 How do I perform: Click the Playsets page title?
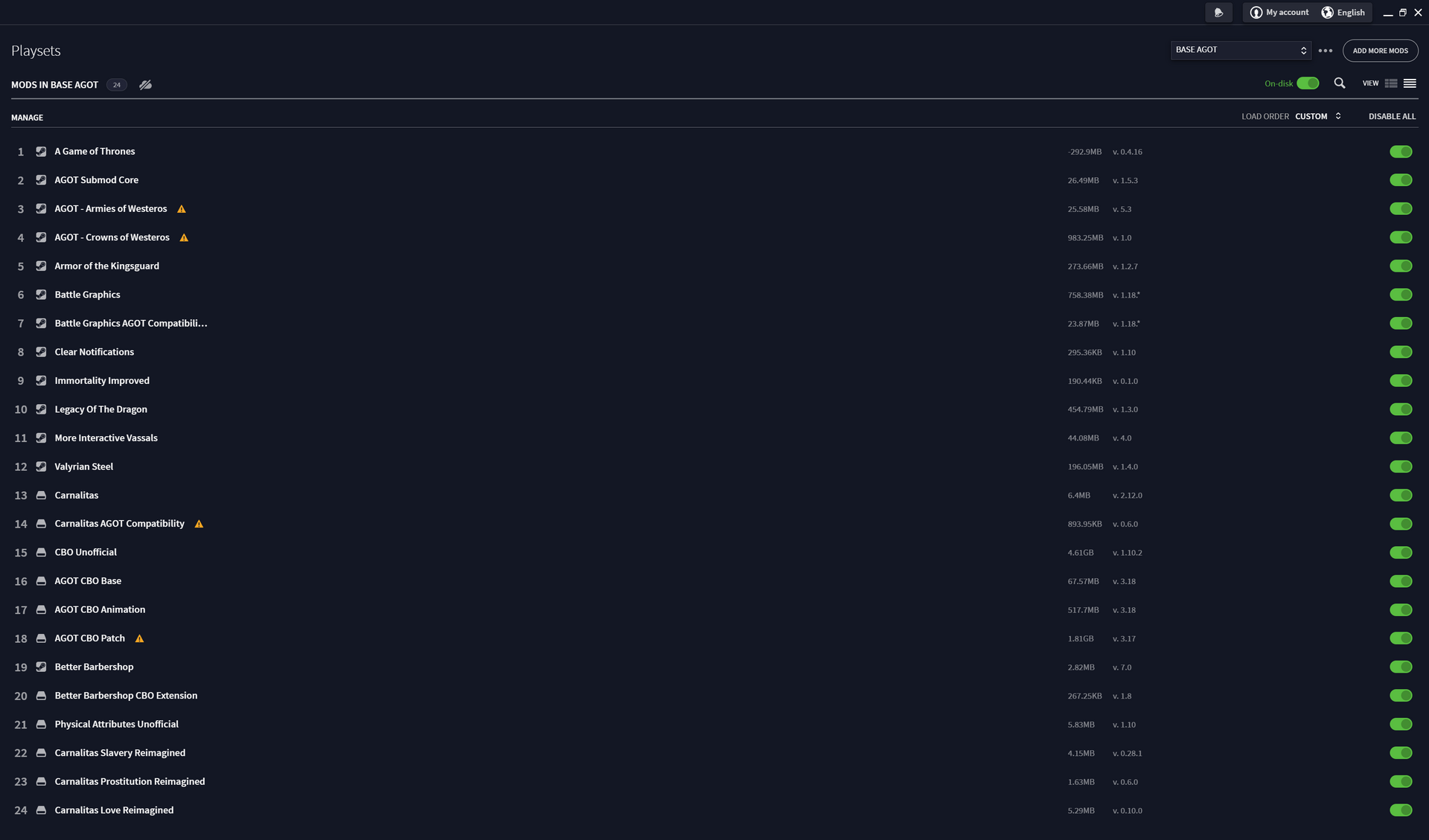click(36, 51)
